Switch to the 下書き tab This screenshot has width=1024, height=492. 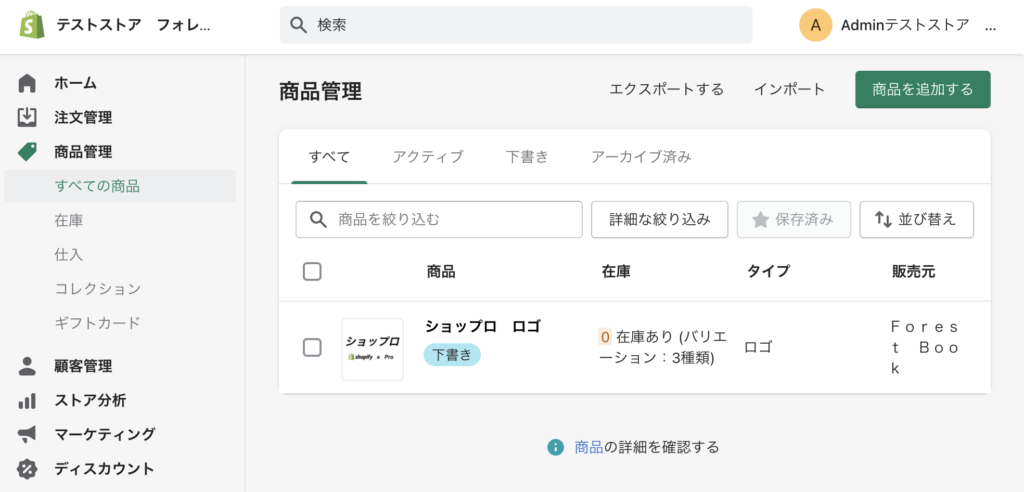coord(527,157)
